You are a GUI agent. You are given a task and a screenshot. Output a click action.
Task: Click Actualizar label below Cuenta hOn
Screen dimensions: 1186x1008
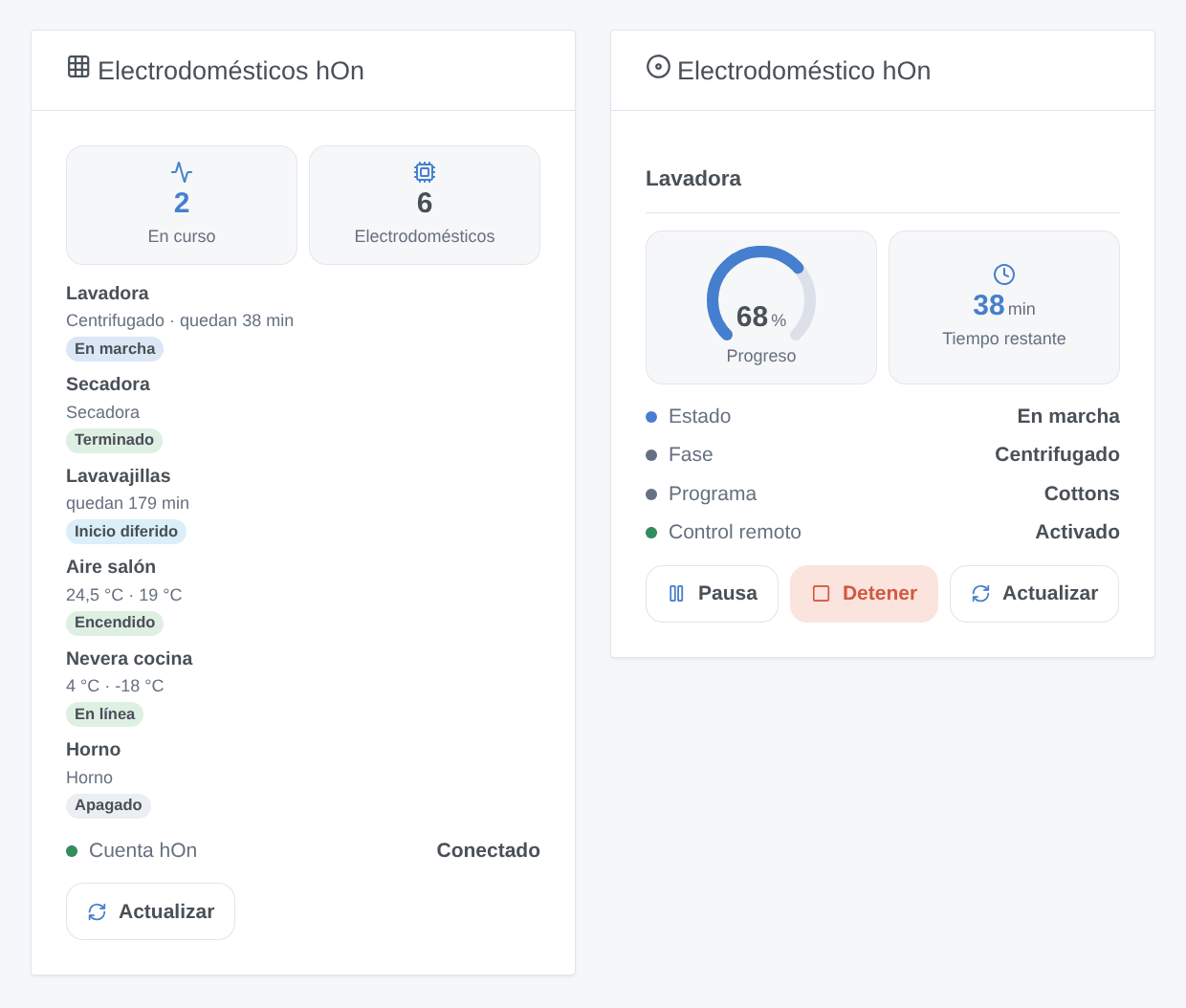click(x=166, y=912)
